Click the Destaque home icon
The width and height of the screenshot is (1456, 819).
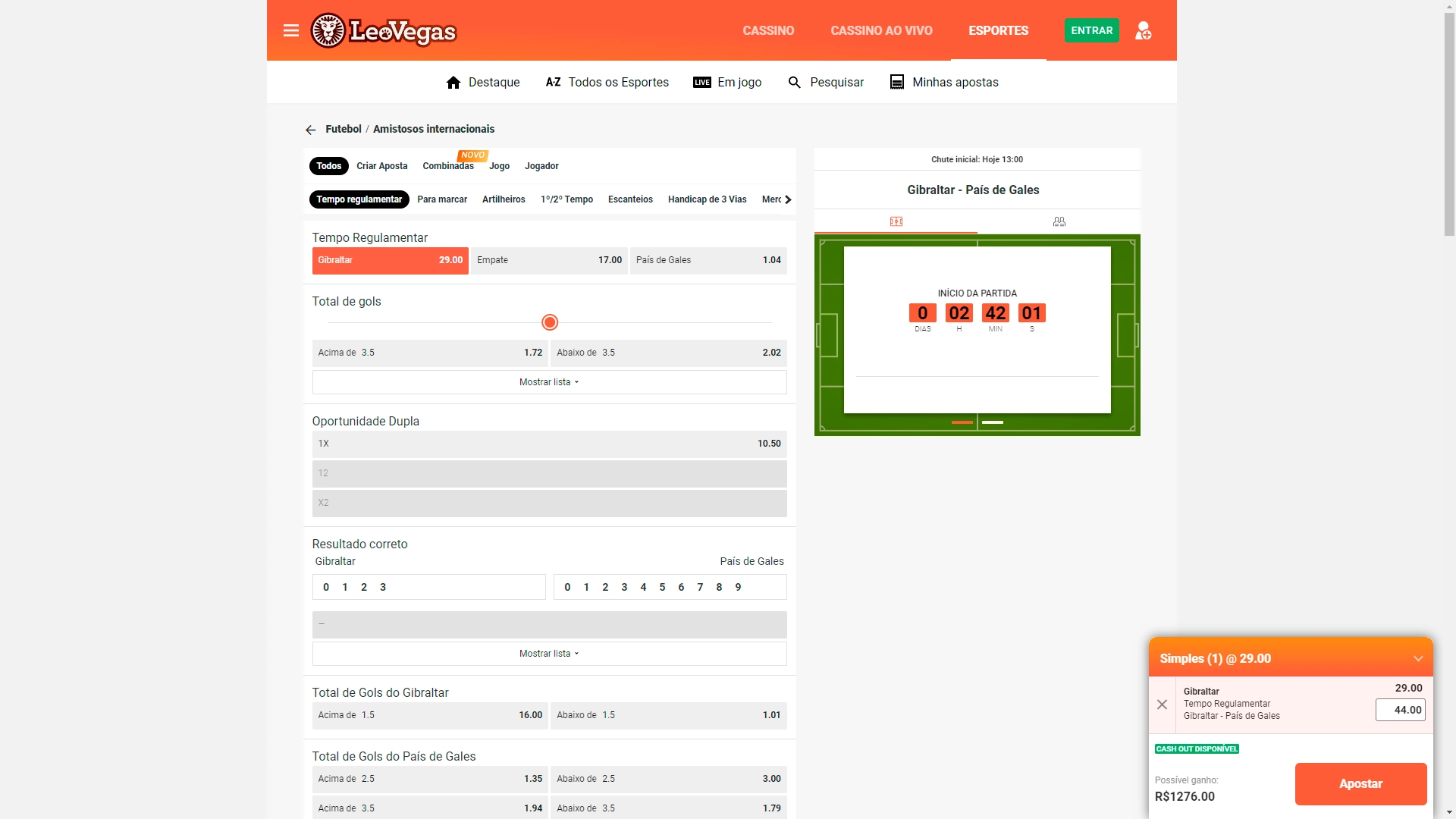point(453,83)
